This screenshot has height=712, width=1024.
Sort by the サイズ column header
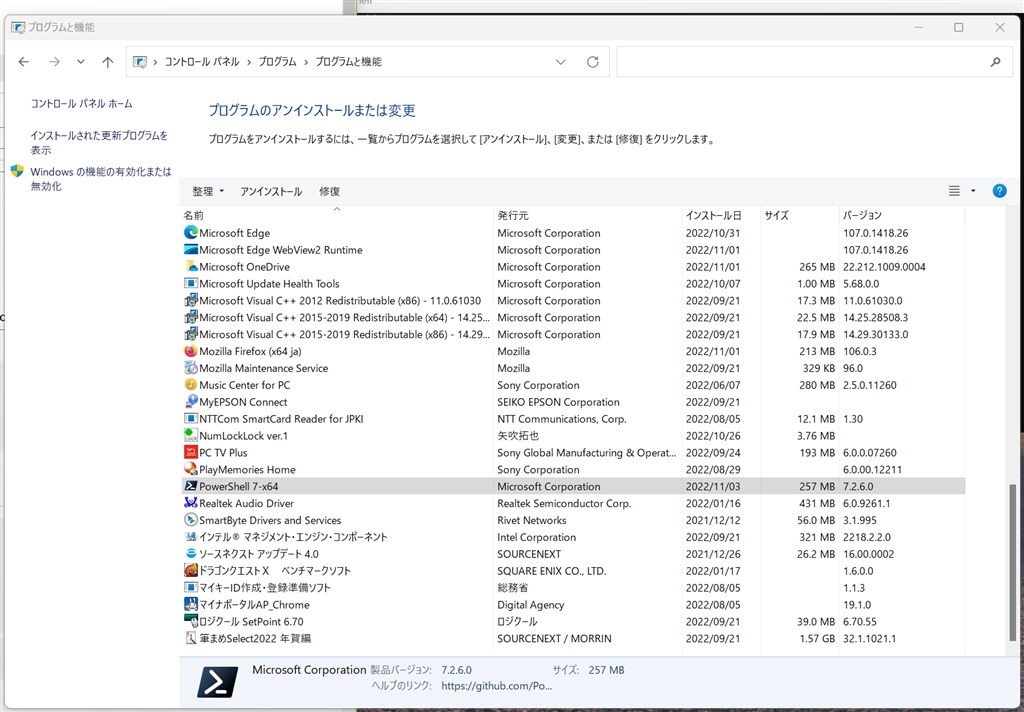pos(800,215)
